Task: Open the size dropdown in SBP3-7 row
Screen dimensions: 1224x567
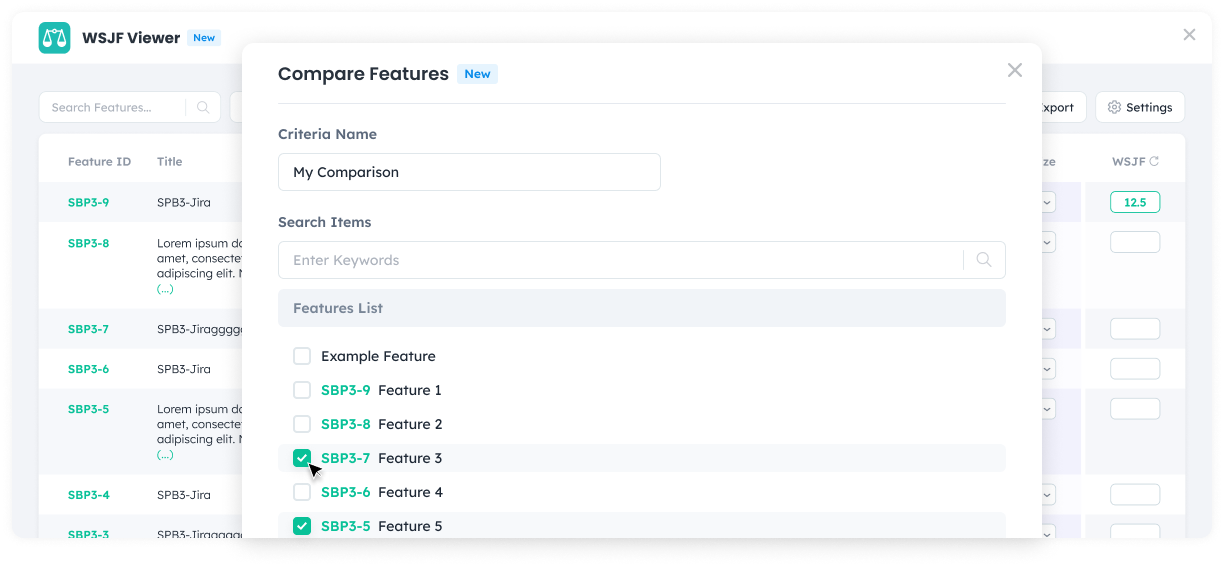Action: click(x=1048, y=329)
